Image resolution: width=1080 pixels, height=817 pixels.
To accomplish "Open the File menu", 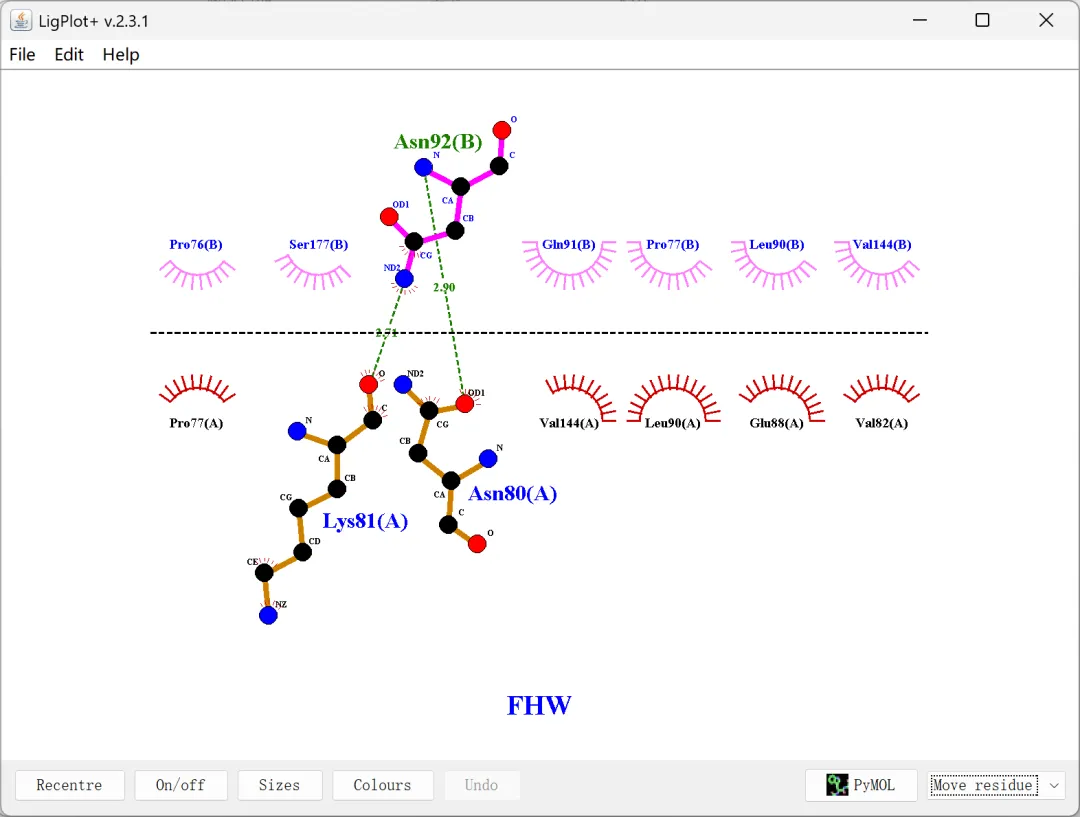I will click(22, 54).
